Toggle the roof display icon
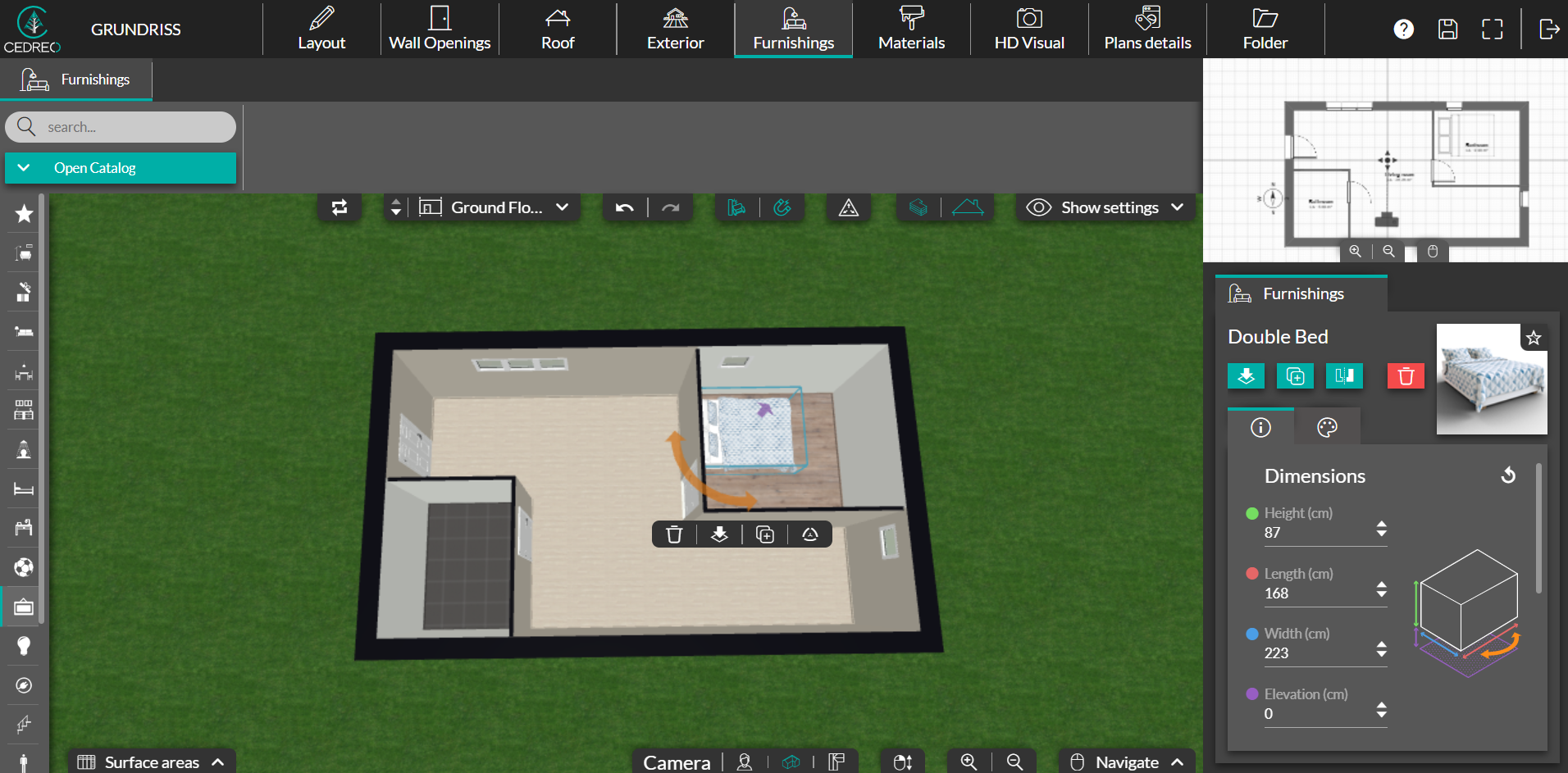The width and height of the screenshot is (1568, 773). (x=968, y=208)
